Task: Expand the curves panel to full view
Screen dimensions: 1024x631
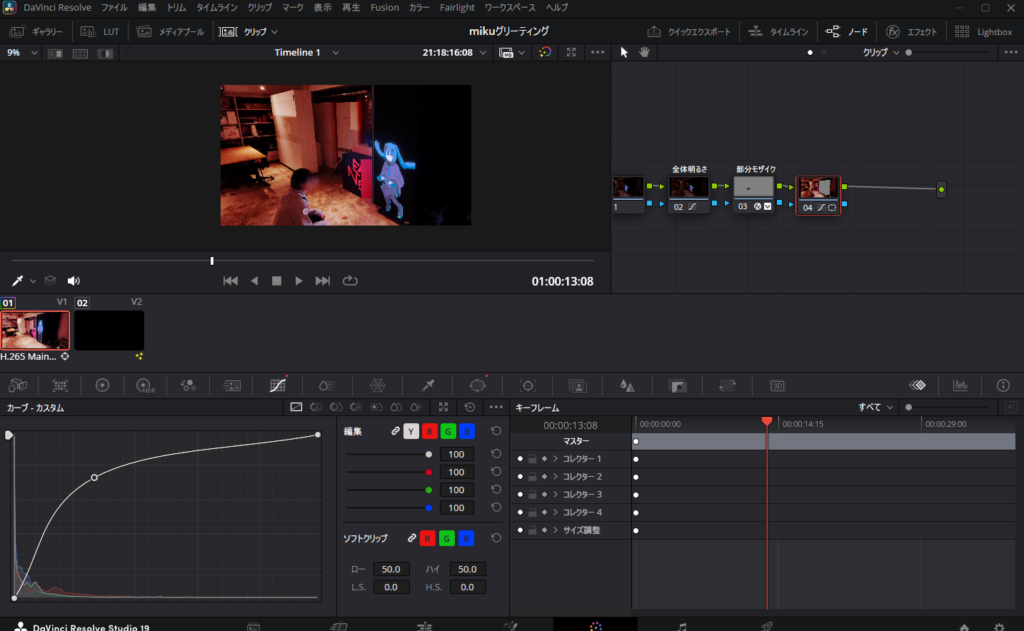Action: point(443,407)
